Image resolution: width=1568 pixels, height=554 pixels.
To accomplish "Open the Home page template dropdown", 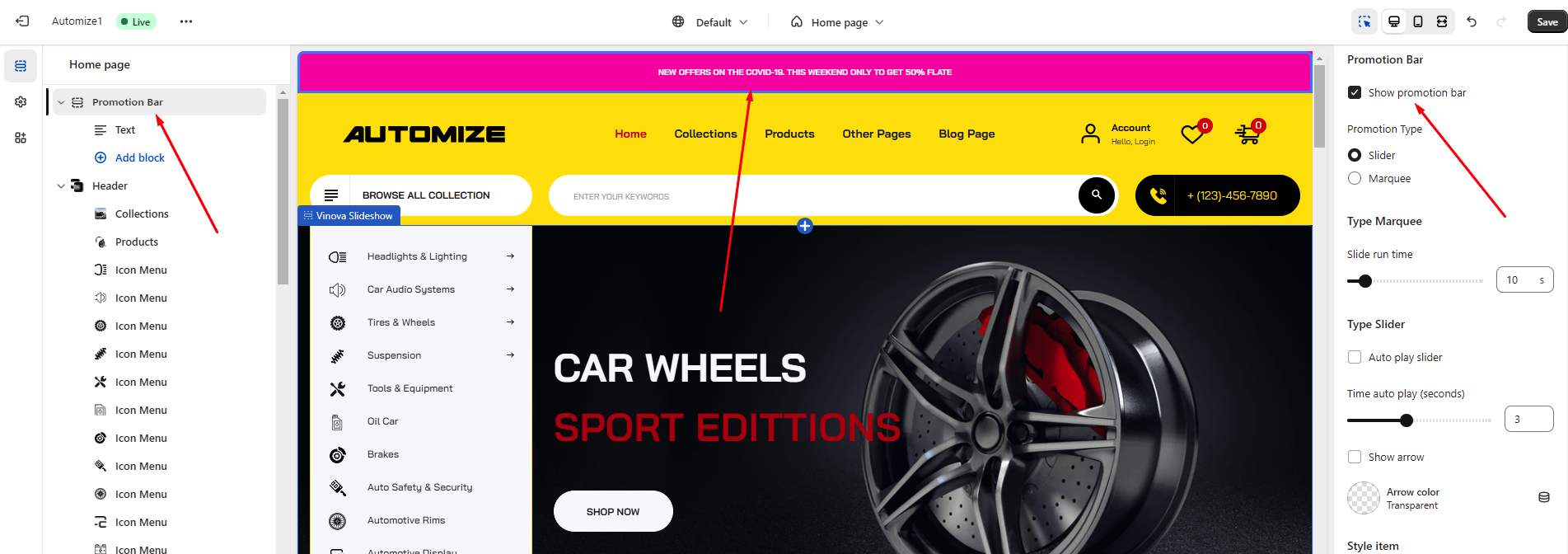I will [x=837, y=22].
